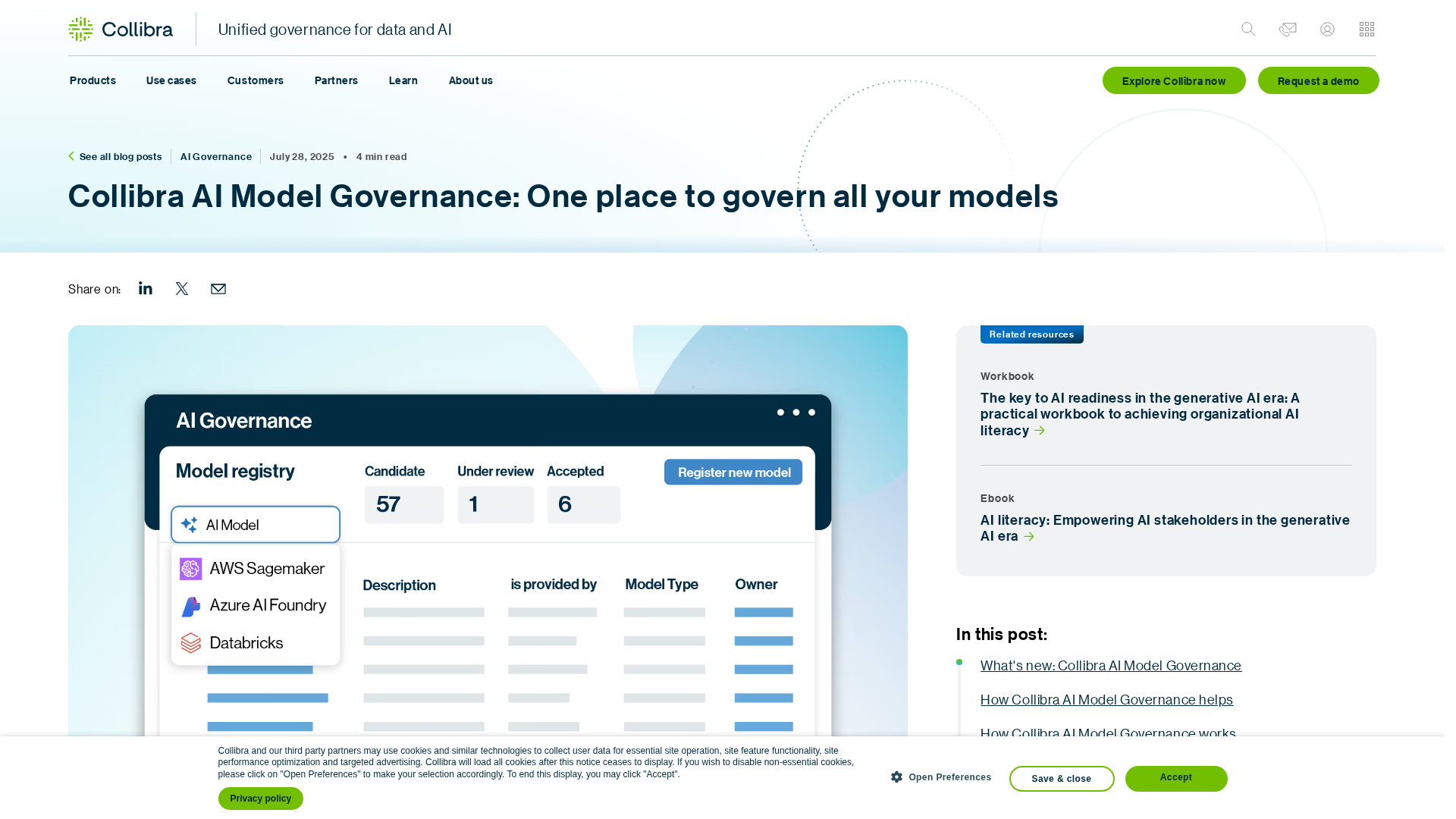
Task: Share post via email icon
Action: point(218,289)
